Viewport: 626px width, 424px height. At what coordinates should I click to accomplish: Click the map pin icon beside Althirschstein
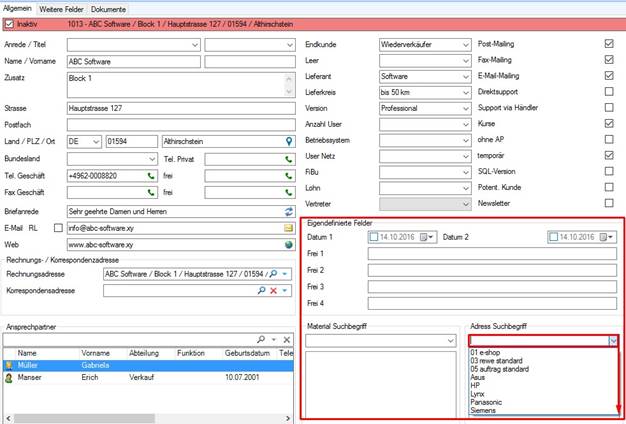click(x=289, y=141)
